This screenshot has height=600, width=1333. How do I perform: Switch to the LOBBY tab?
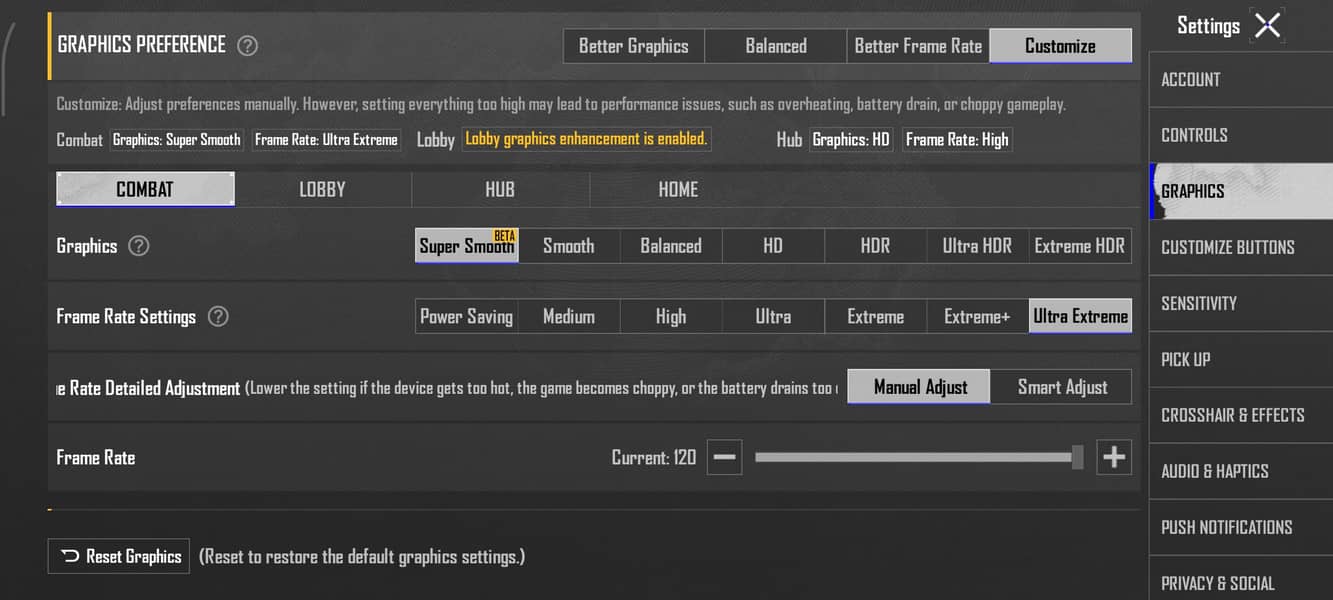pyautogui.click(x=323, y=189)
